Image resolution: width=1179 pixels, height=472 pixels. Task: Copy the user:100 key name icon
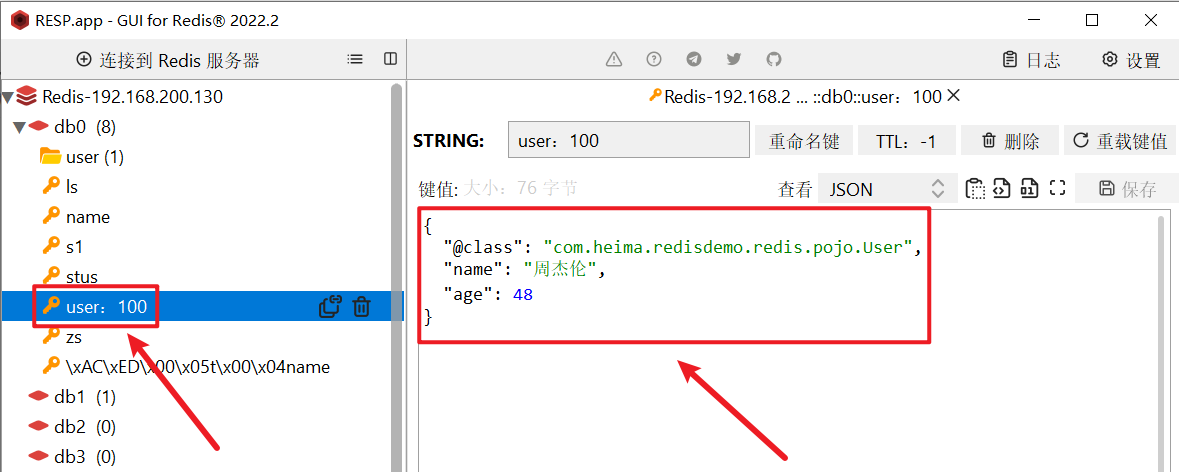[x=330, y=306]
